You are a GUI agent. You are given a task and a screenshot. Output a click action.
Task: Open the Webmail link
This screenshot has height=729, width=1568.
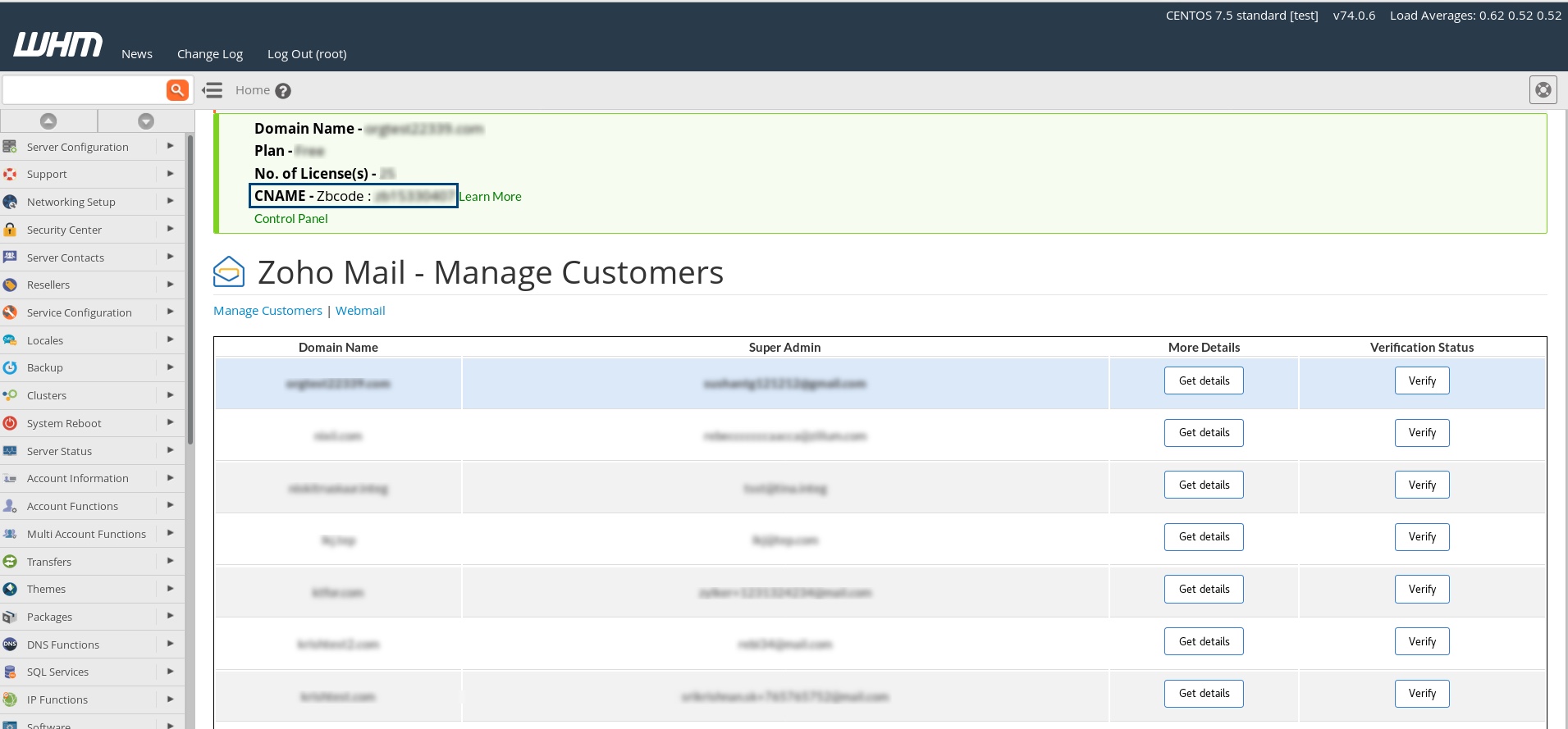point(360,311)
